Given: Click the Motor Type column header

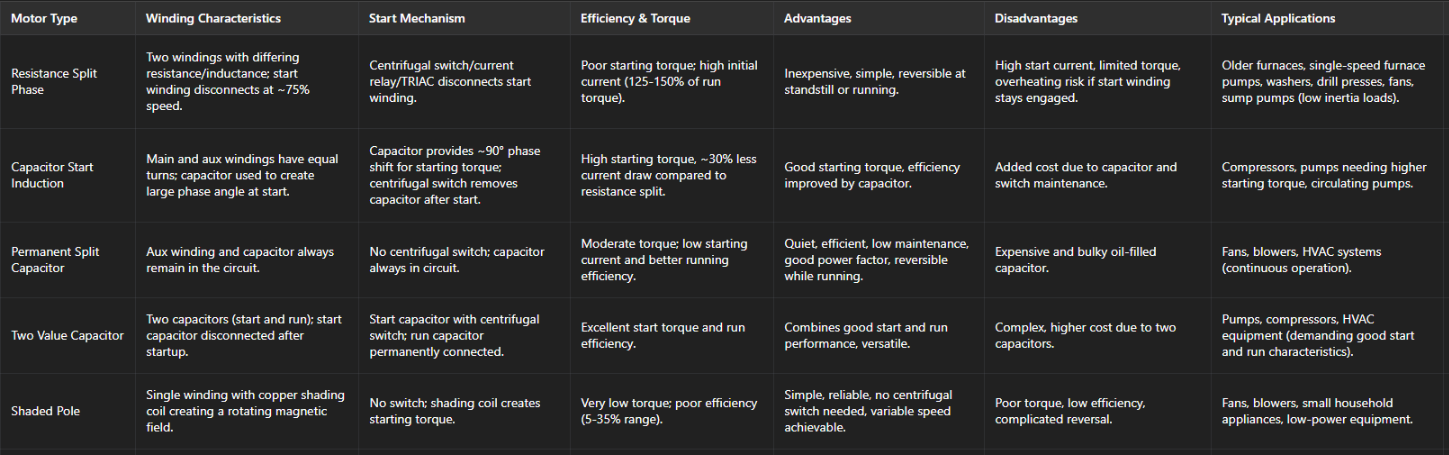Looking at the screenshot, I should point(44,18).
